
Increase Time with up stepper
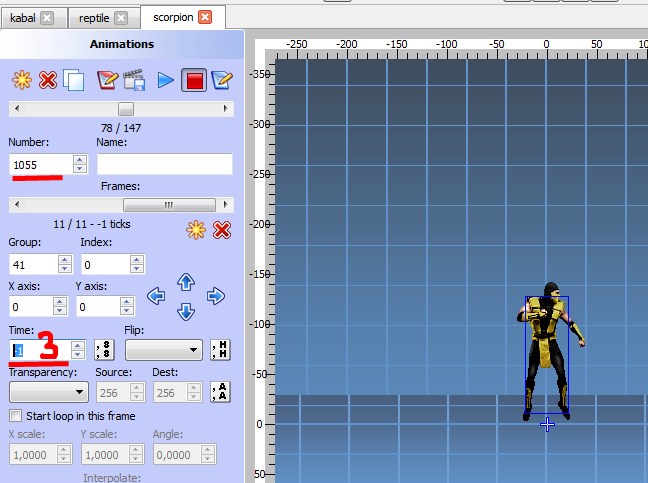coord(78,345)
